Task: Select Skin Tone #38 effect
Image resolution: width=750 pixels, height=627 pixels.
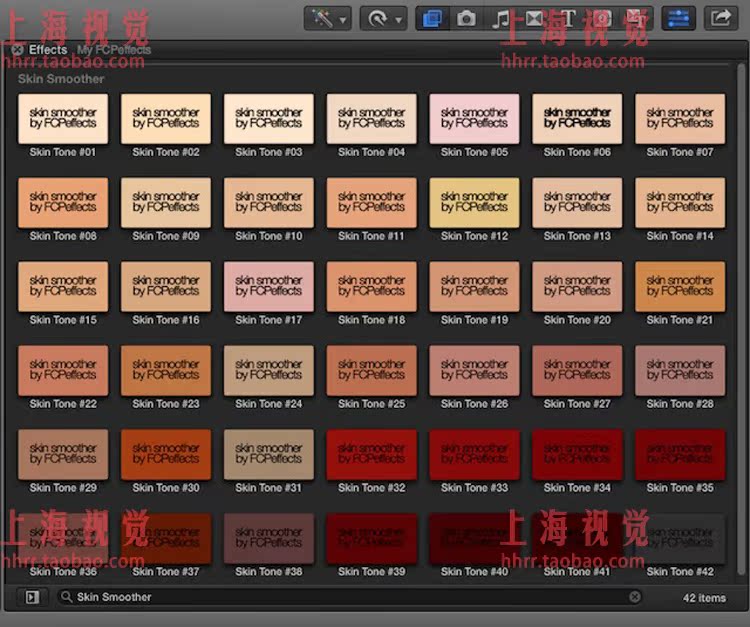Action: coord(269,539)
